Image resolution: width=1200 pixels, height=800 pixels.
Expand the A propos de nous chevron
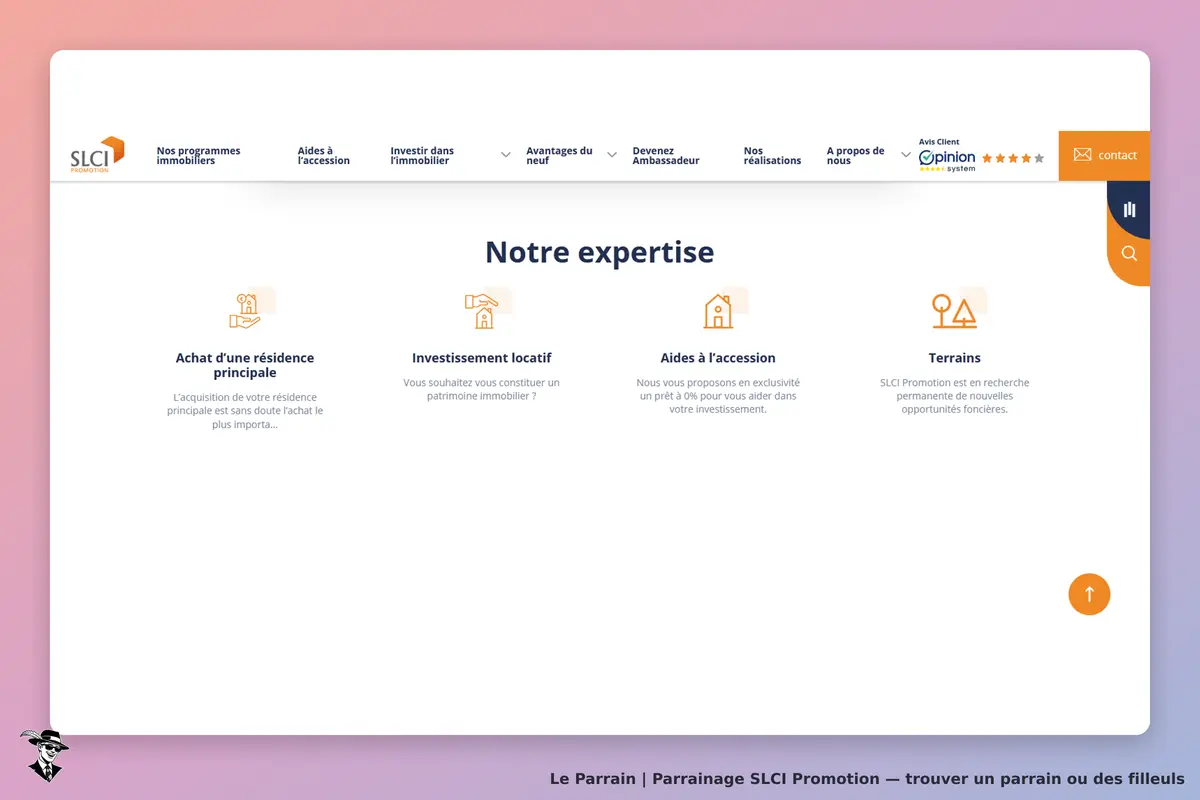(906, 155)
